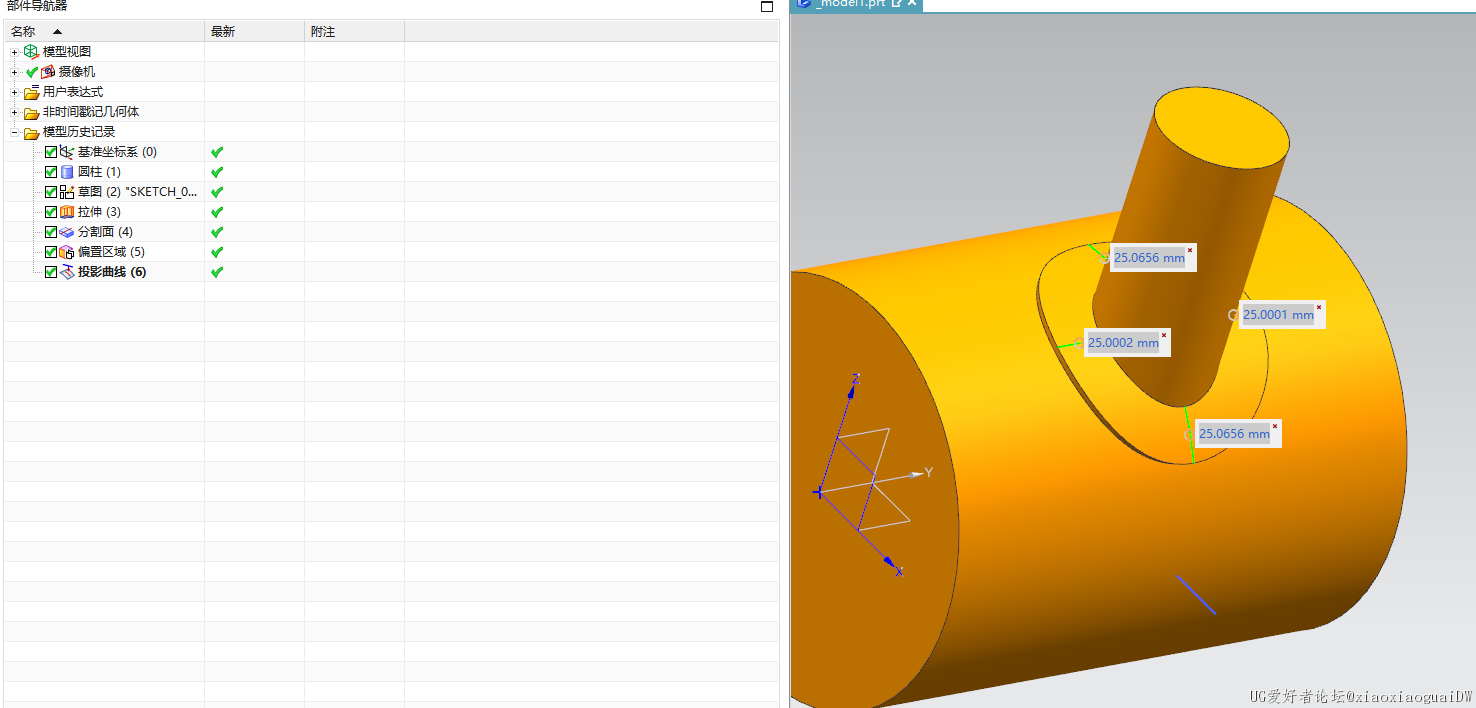Uncheck the 草图 (2) checkbox
The height and width of the screenshot is (708, 1476).
(51, 192)
